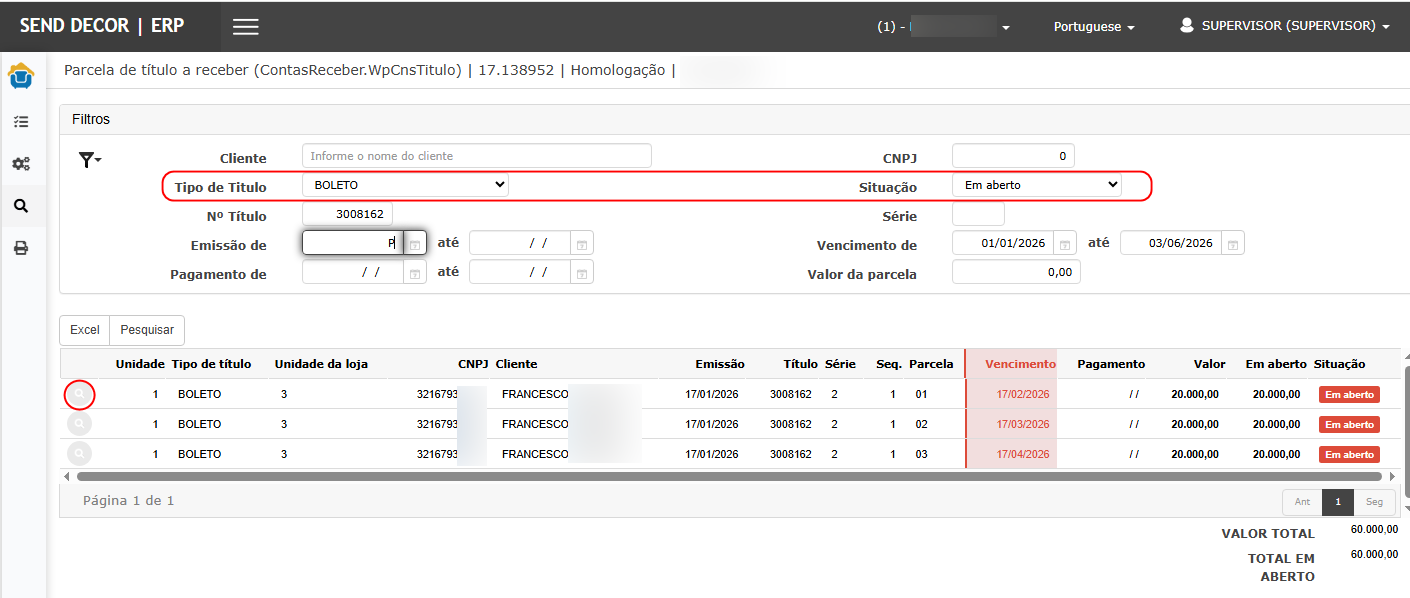View details of parcela 02 row magnifier

[79, 424]
